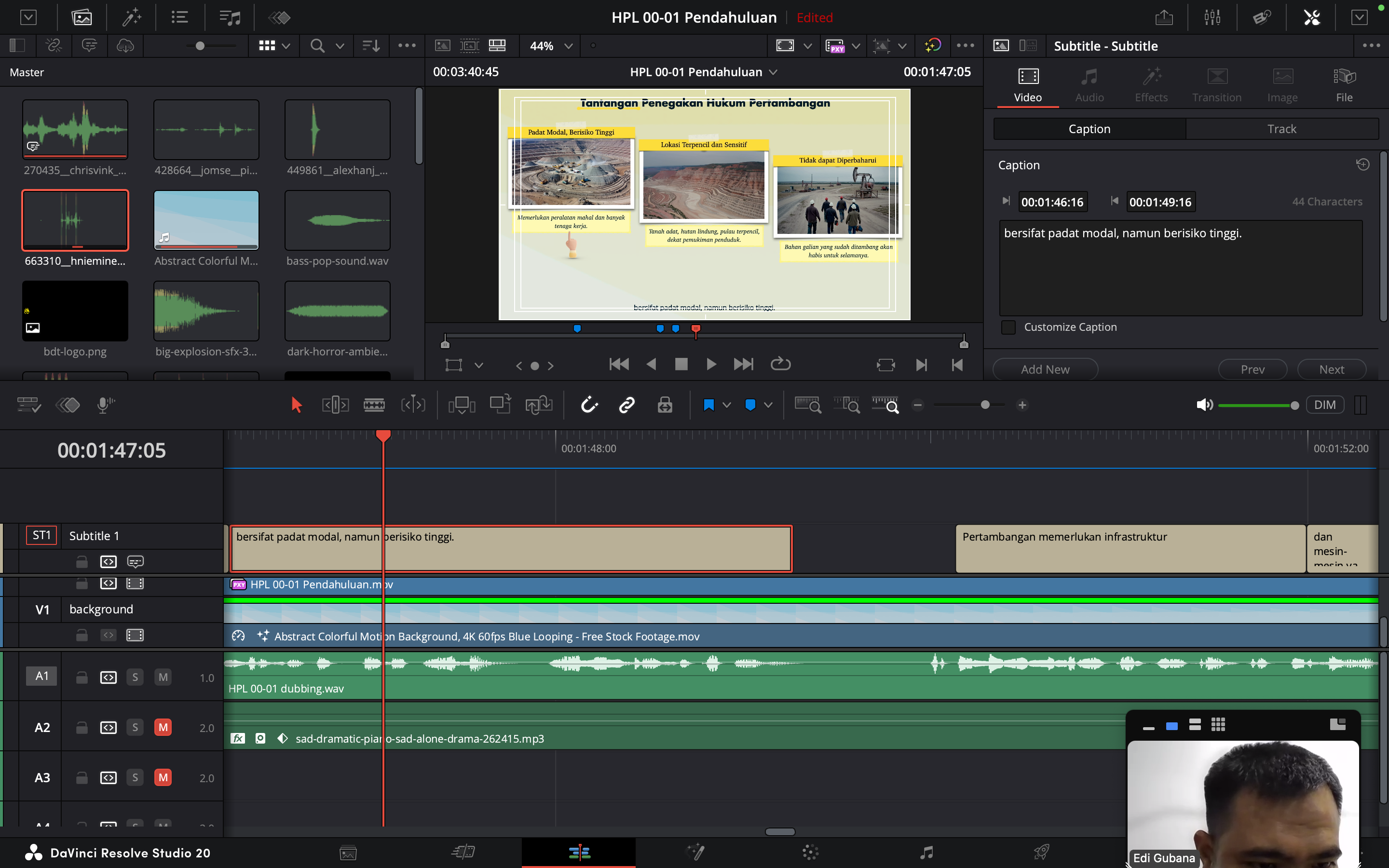Screen dimensions: 1389x868
Task: Select the Blade edit mode tool
Action: pos(374,405)
